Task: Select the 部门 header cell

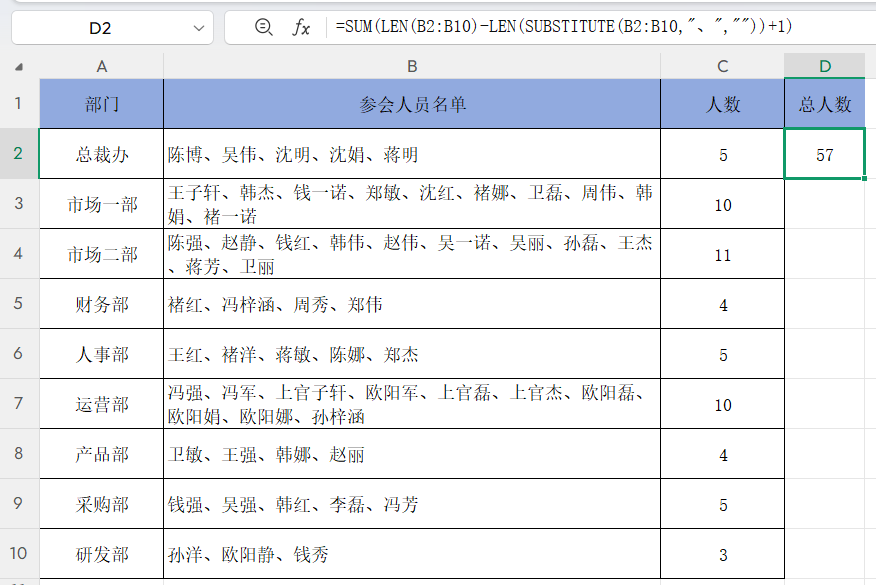Action: (99, 104)
